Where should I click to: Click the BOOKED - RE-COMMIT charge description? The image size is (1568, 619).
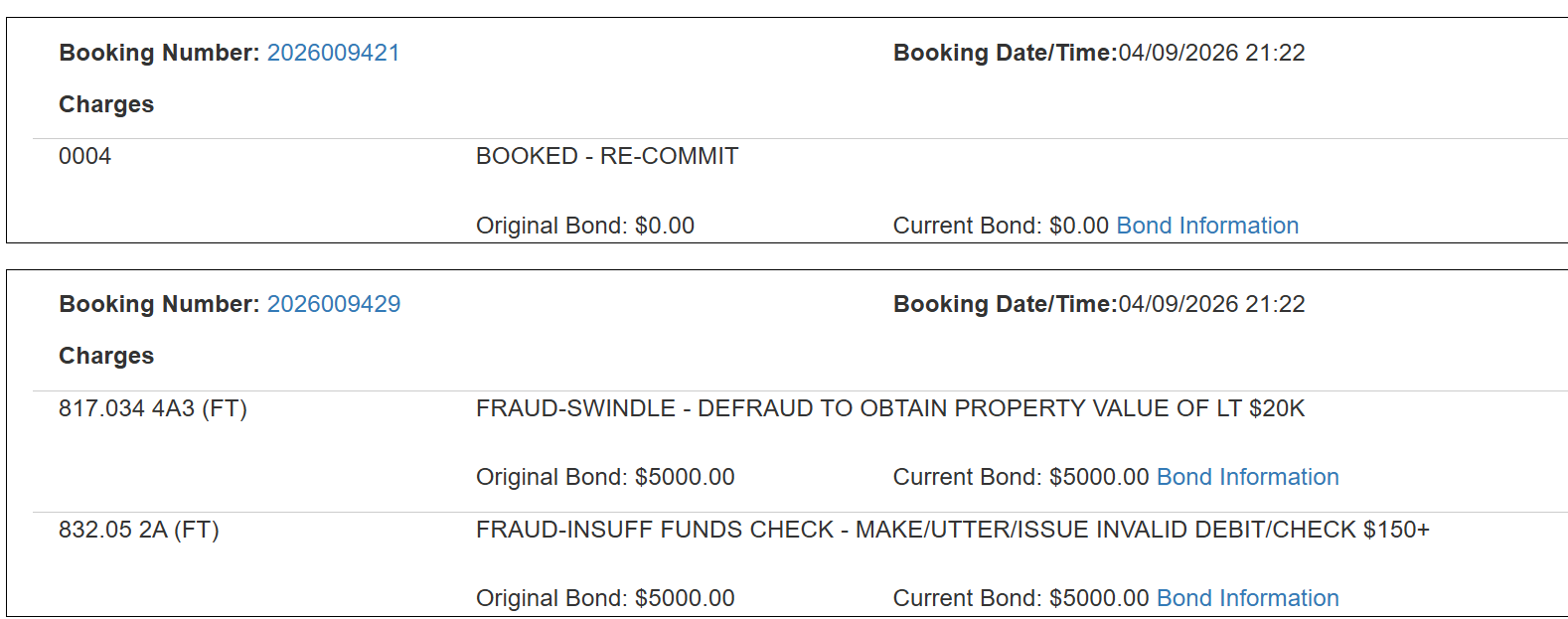pos(606,156)
